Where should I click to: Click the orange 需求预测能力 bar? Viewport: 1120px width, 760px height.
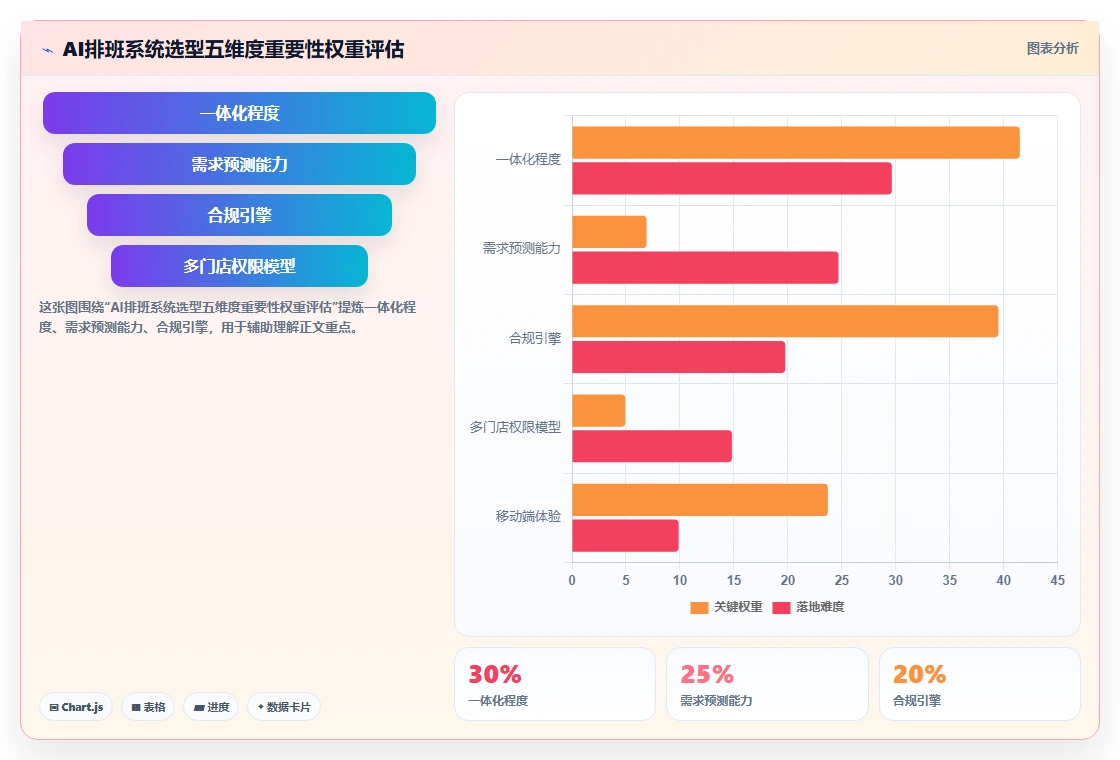click(609, 232)
